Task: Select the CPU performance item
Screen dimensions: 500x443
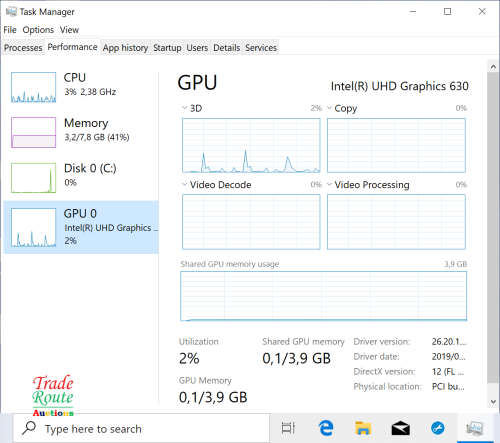Action: tap(81, 87)
